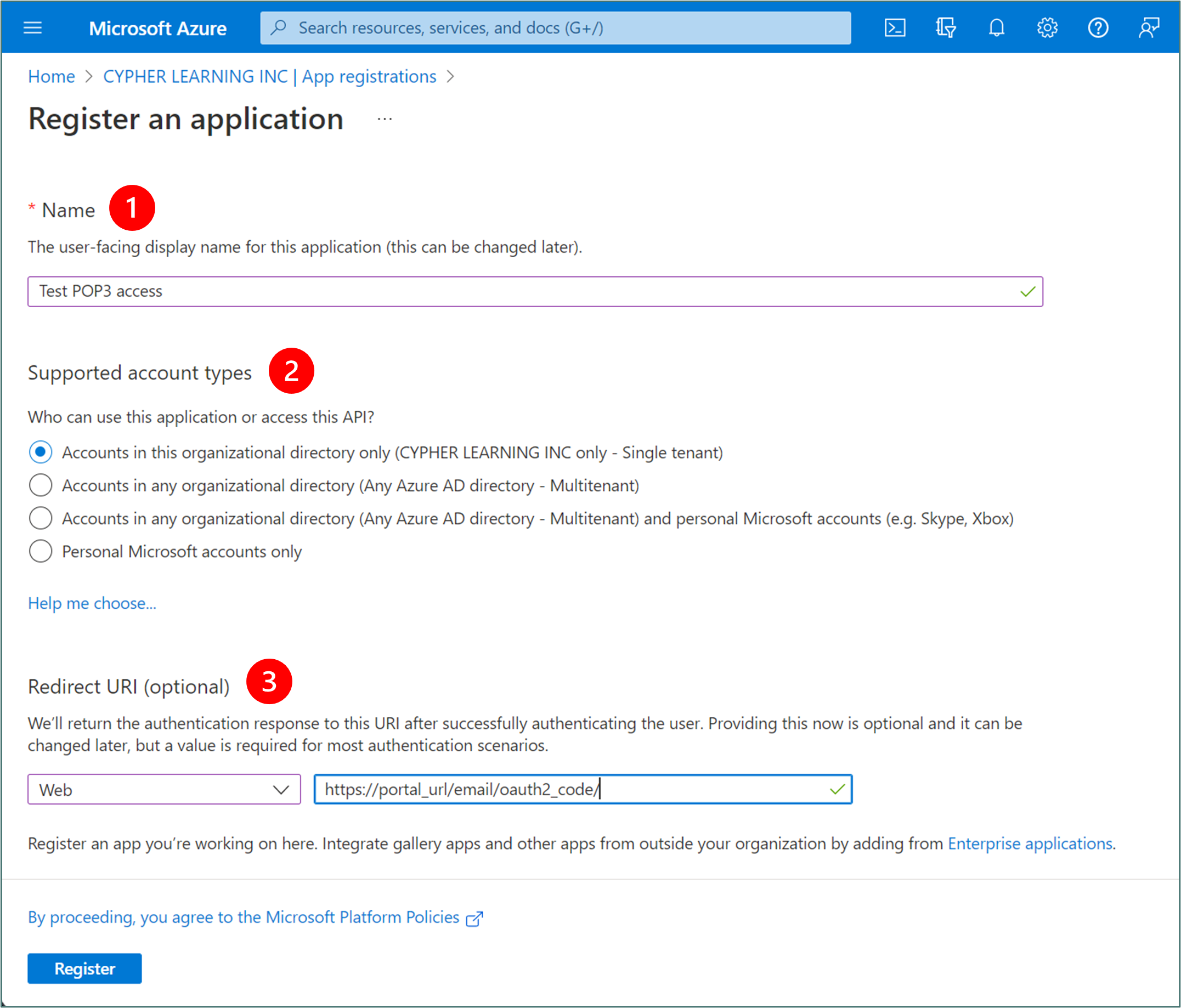Screen dimensions: 1181x1008
Task: Go to the Home breadcrumb
Action: tap(52, 76)
